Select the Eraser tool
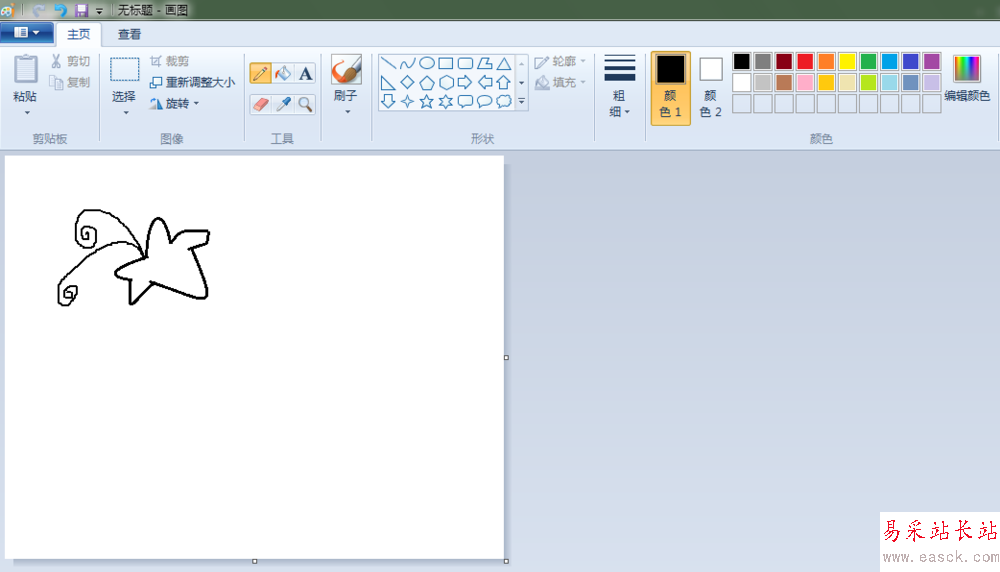 260,104
